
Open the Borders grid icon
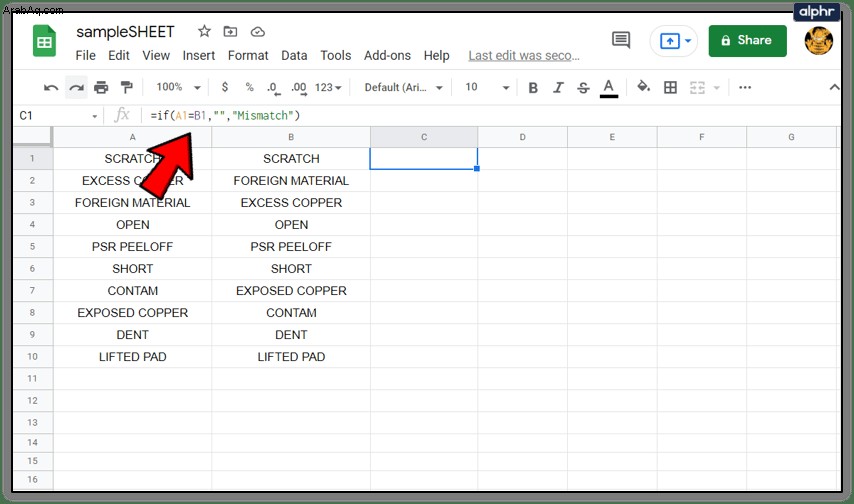click(670, 87)
